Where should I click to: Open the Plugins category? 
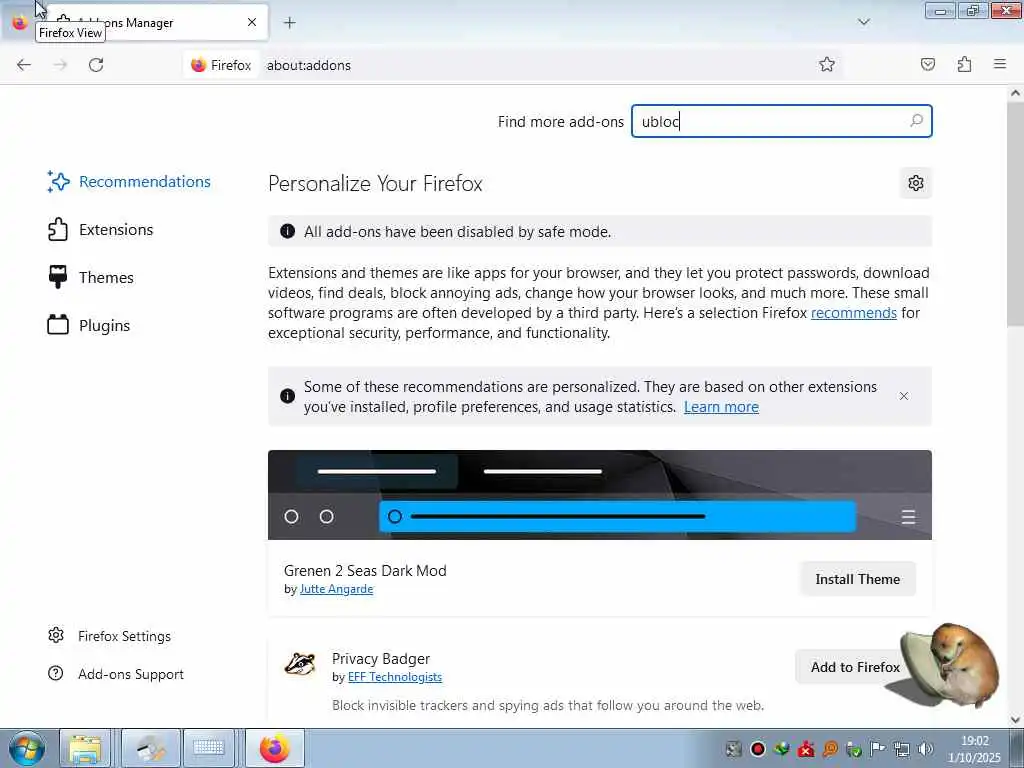(89, 325)
